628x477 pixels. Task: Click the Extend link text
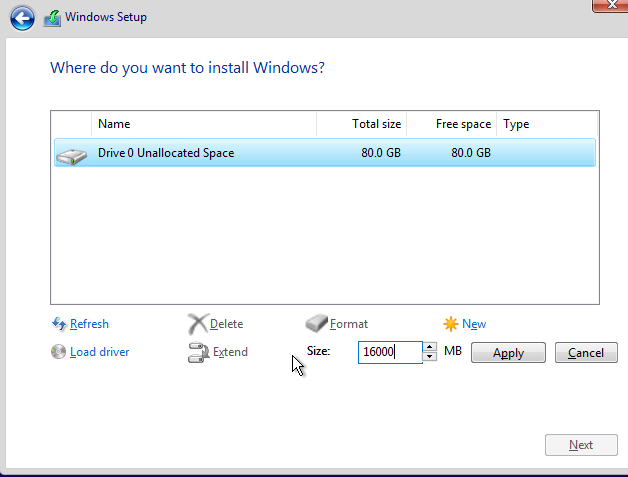coord(230,352)
